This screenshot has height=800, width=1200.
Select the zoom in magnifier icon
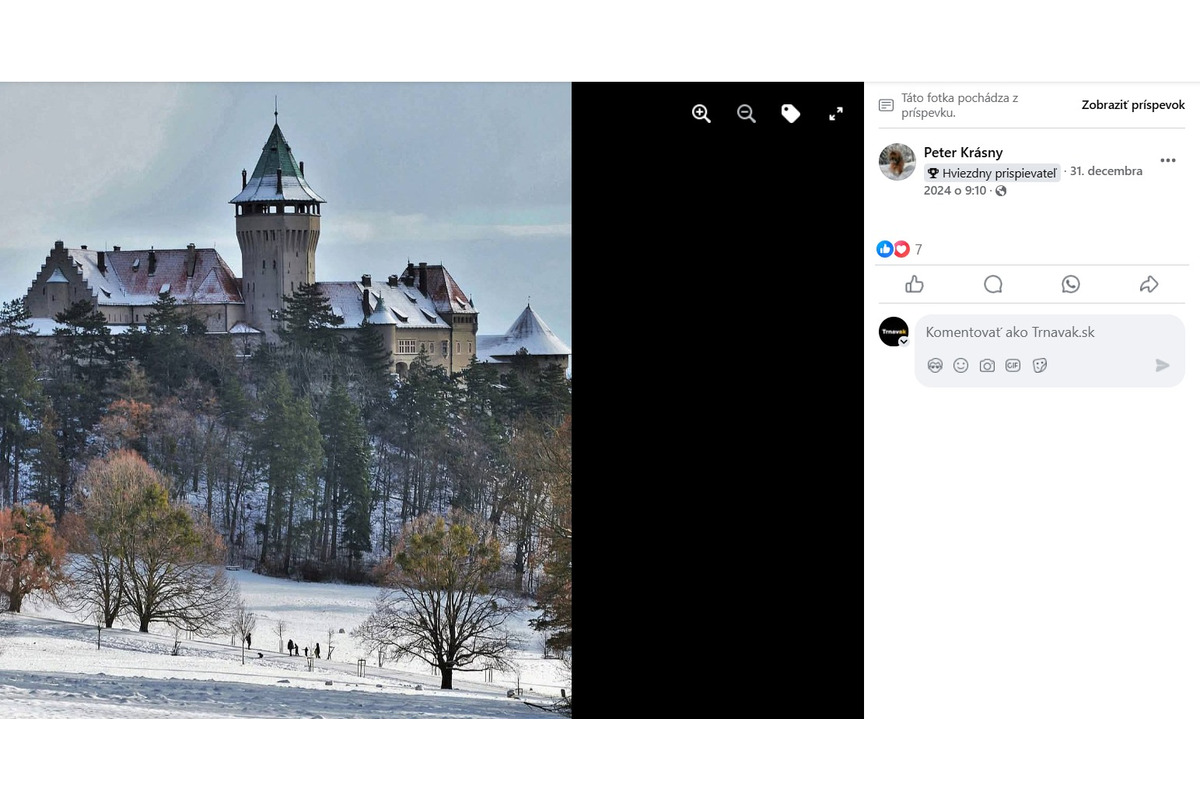pyautogui.click(x=701, y=113)
